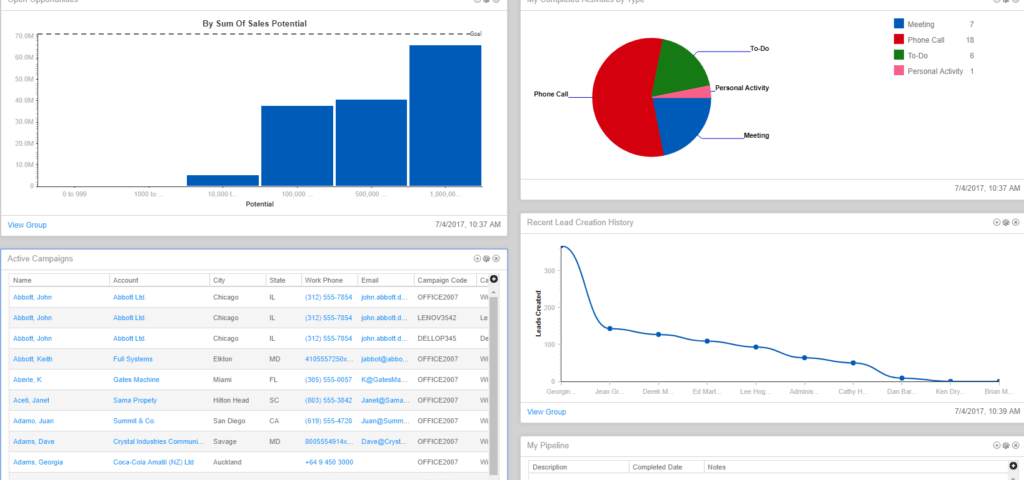Click the plus icon on Active Campaigns table
Screen dimensions: 1024x480
pyautogui.click(x=494, y=279)
